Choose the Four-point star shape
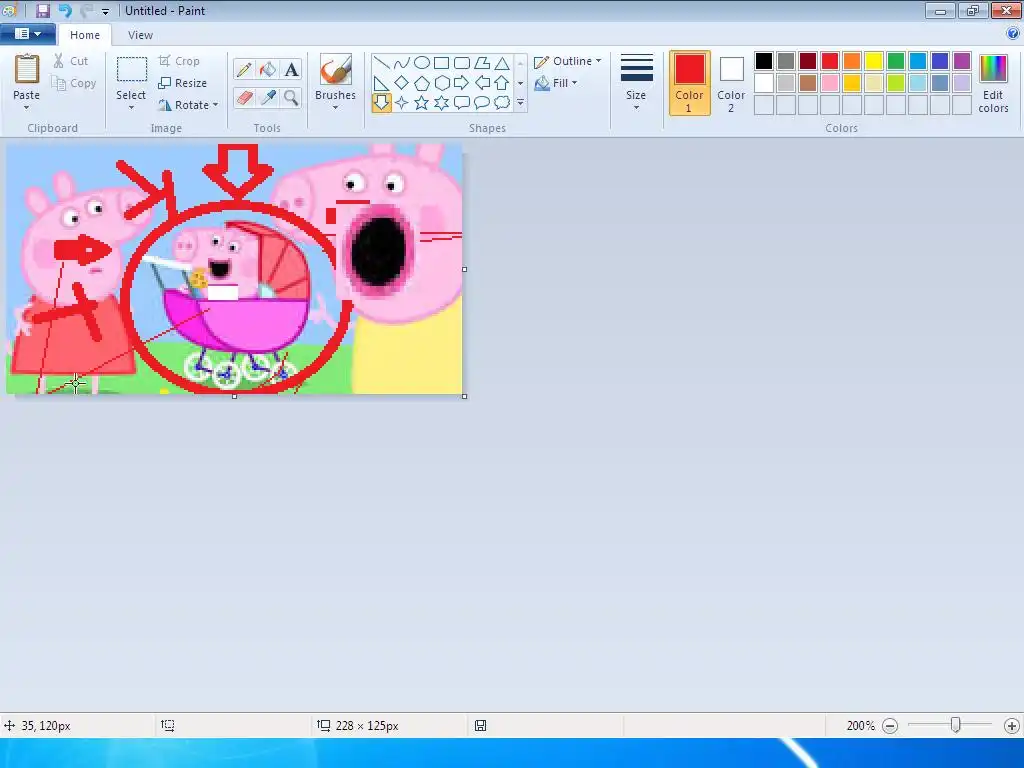 (402, 103)
